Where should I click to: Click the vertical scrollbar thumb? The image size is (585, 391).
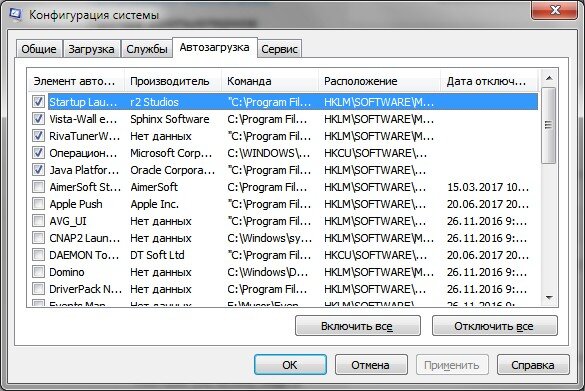[x=548, y=125]
